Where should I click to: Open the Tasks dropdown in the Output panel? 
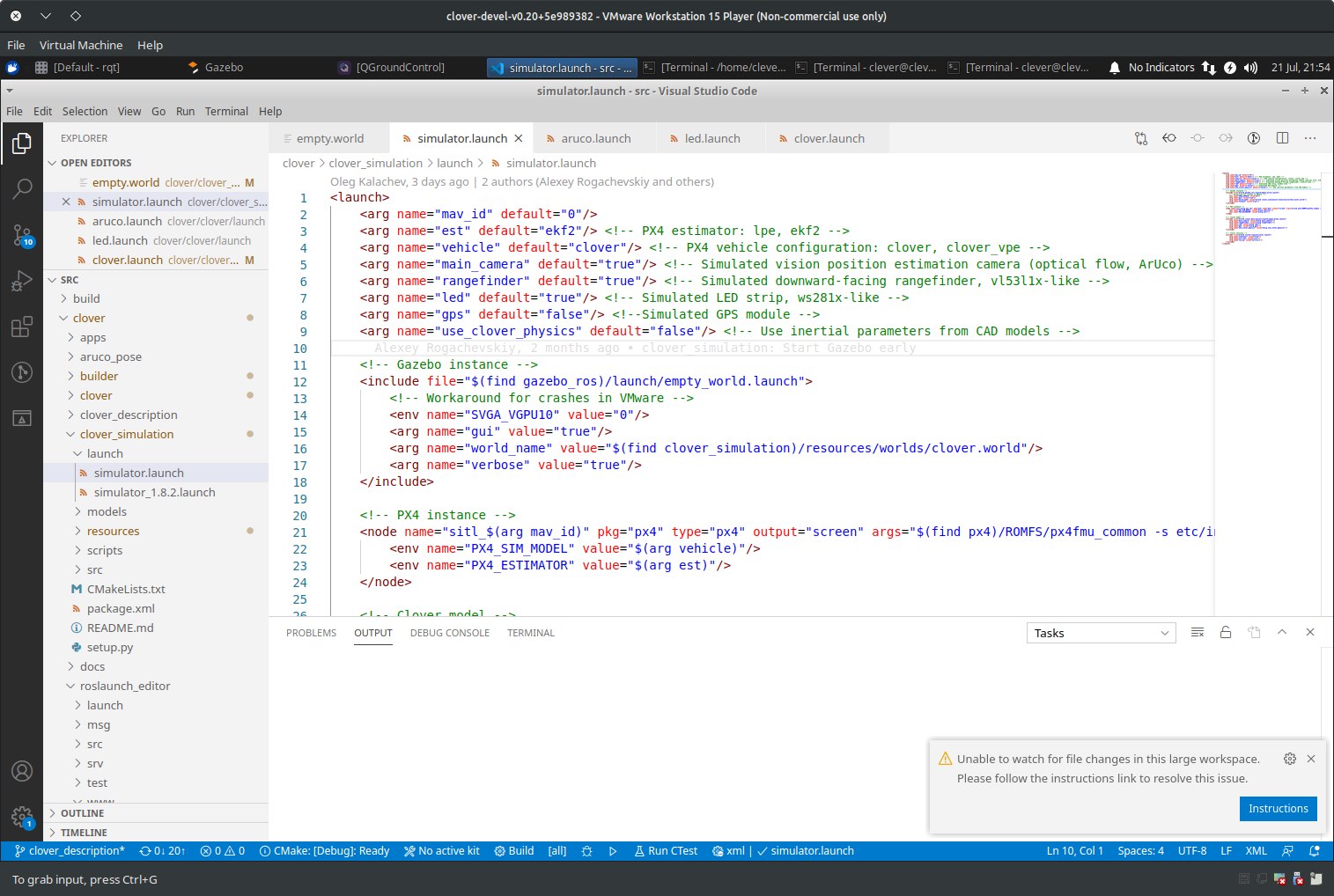[x=1100, y=632]
